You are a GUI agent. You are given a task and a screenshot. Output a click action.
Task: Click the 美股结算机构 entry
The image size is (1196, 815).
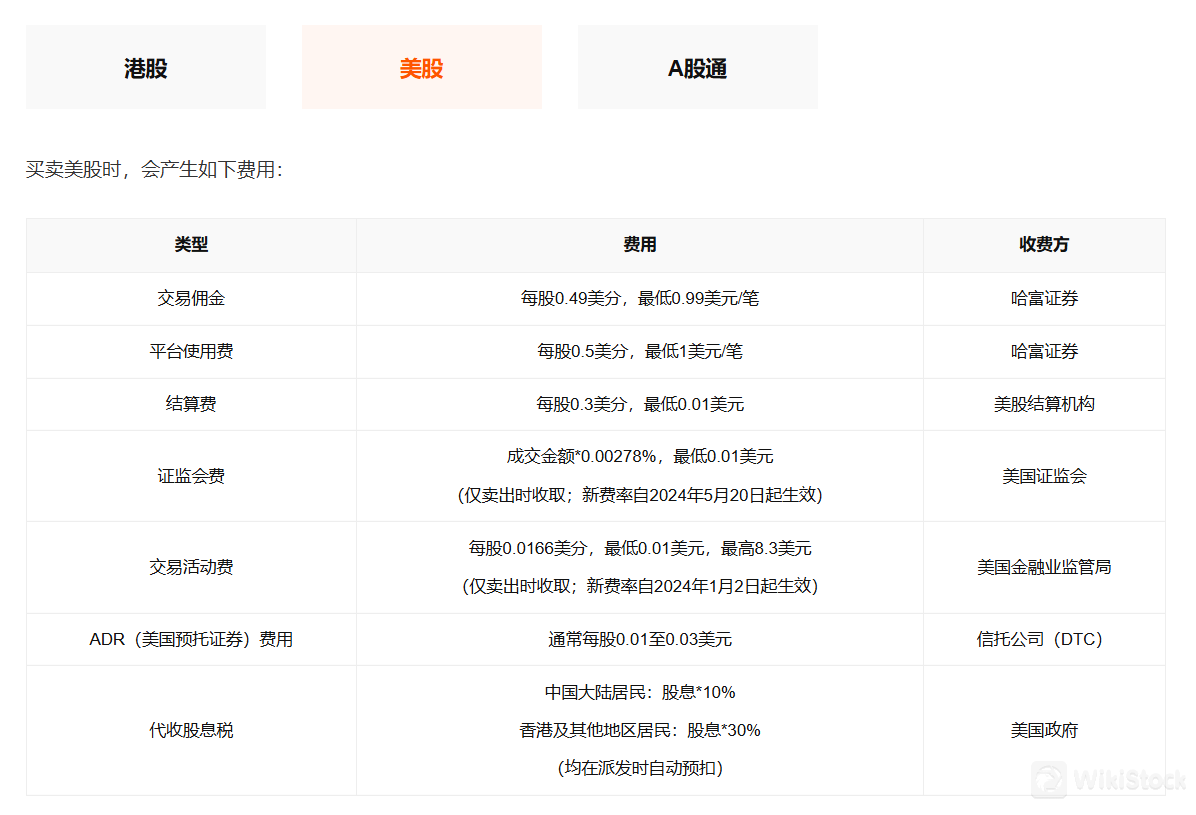1044,404
